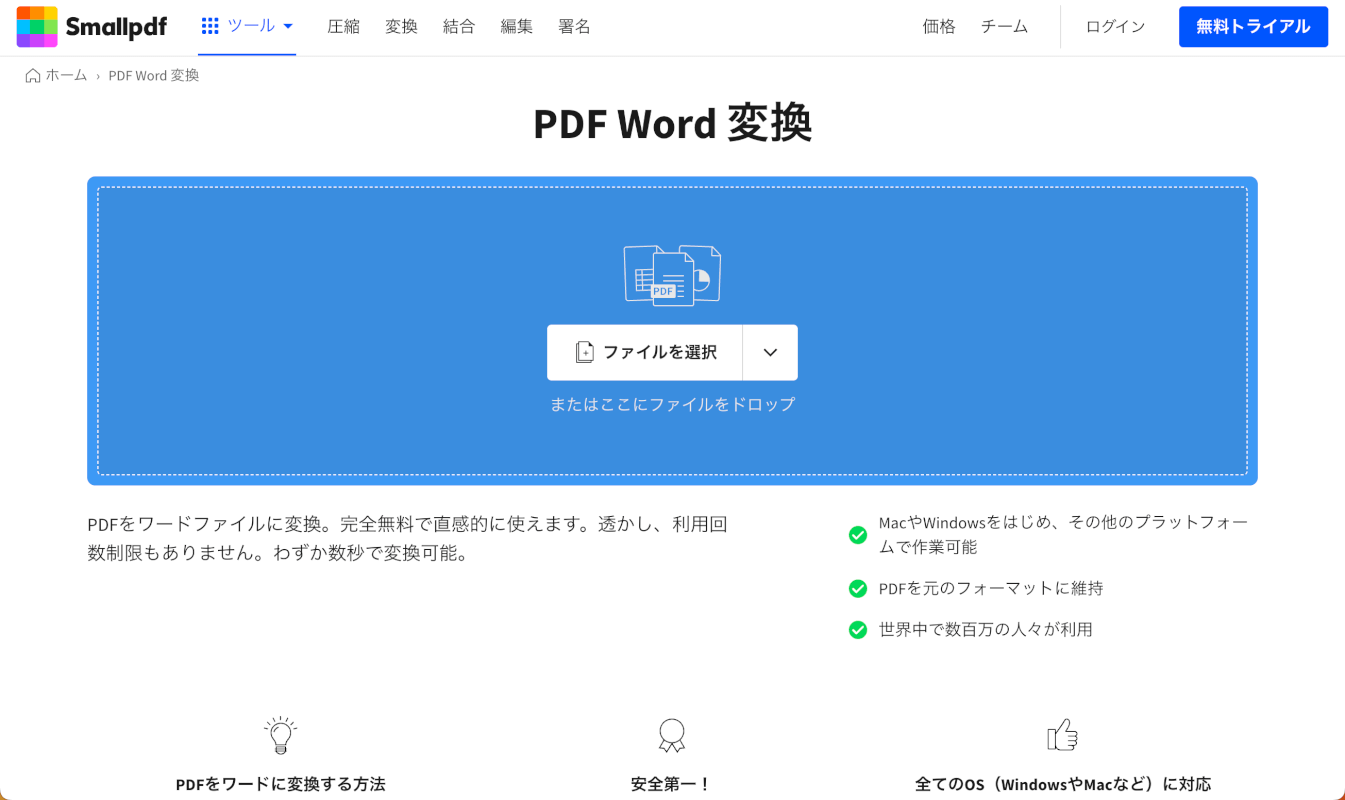Open the 変換 menu item
Image resolution: width=1345 pixels, height=800 pixels.
click(x=401, y=27)
